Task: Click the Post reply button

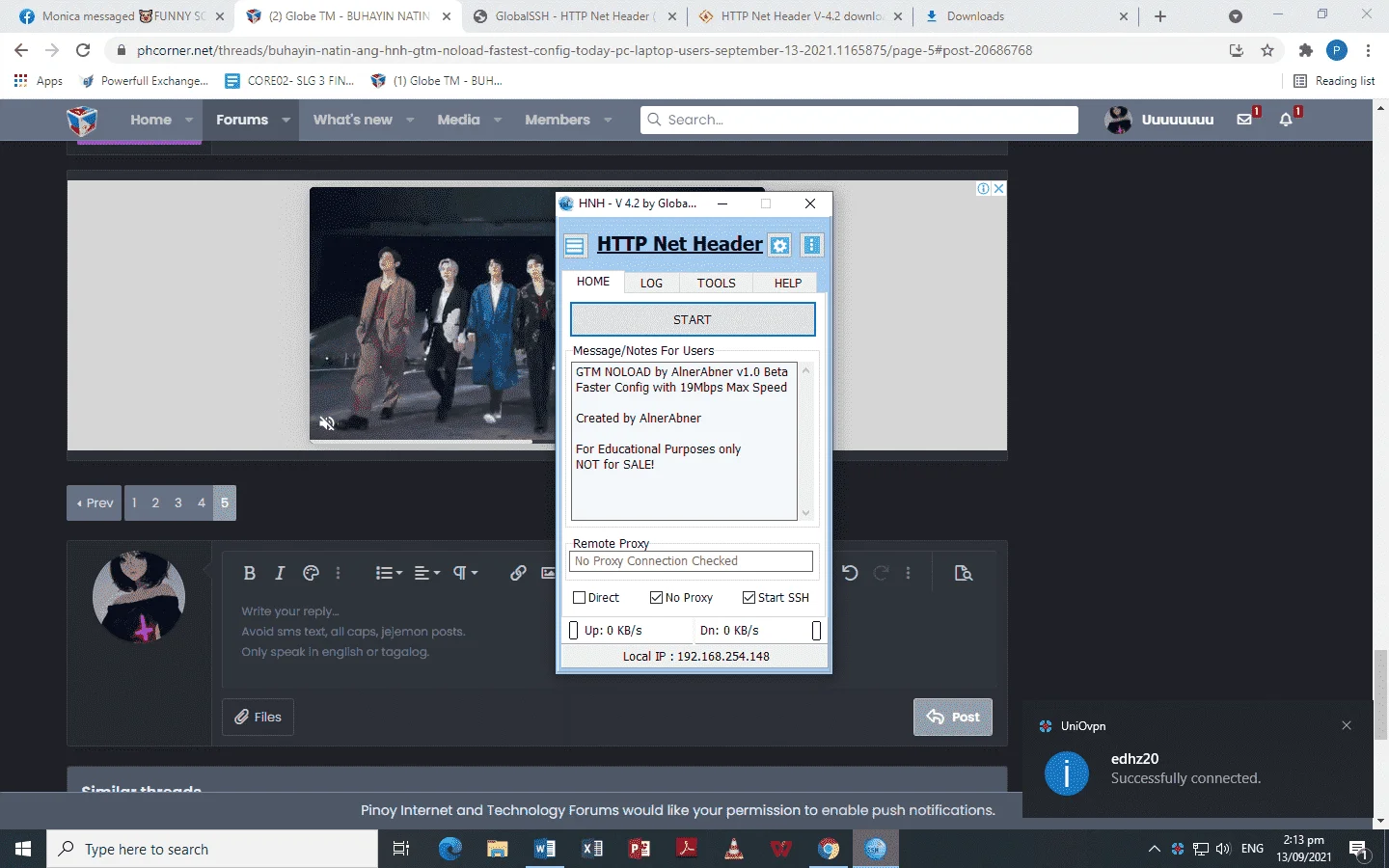Action: coord(953,717)
